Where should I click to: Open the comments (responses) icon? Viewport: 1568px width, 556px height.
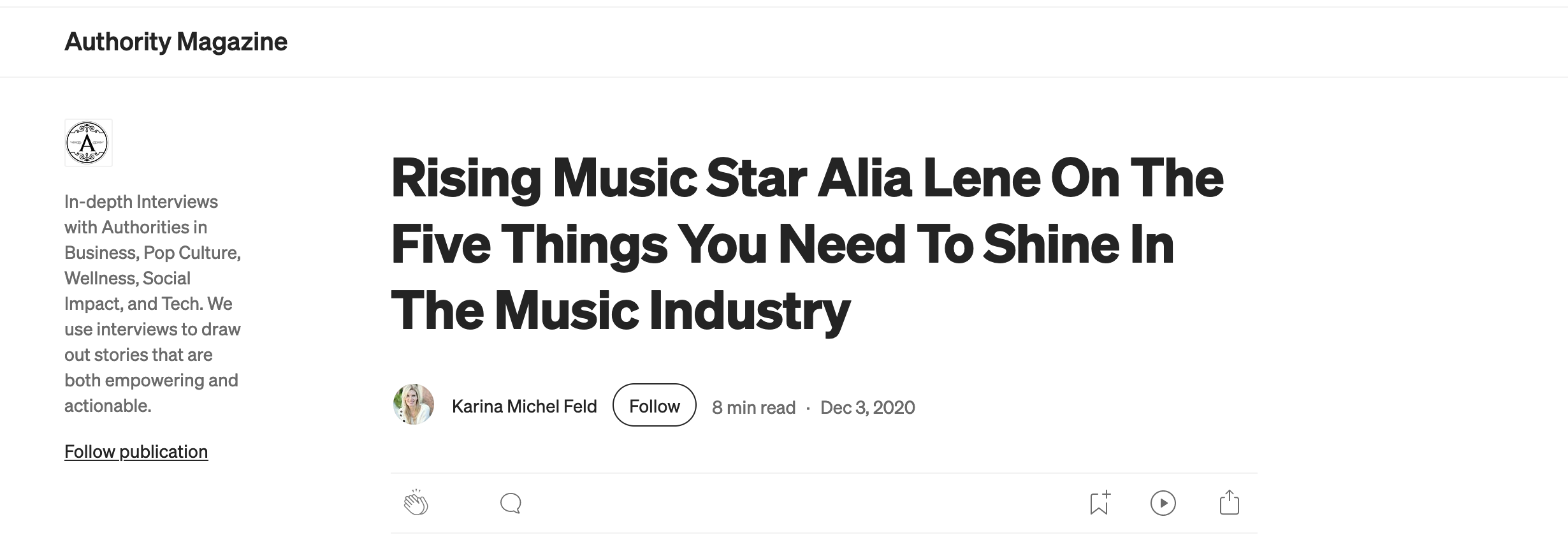coord(511,503)
